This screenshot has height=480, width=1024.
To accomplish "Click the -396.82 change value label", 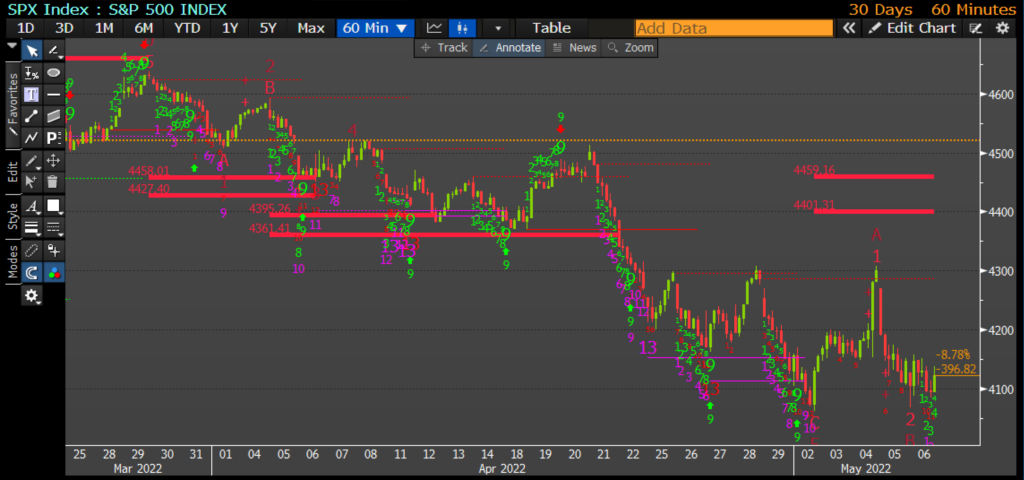I will (x=956, y=369).
